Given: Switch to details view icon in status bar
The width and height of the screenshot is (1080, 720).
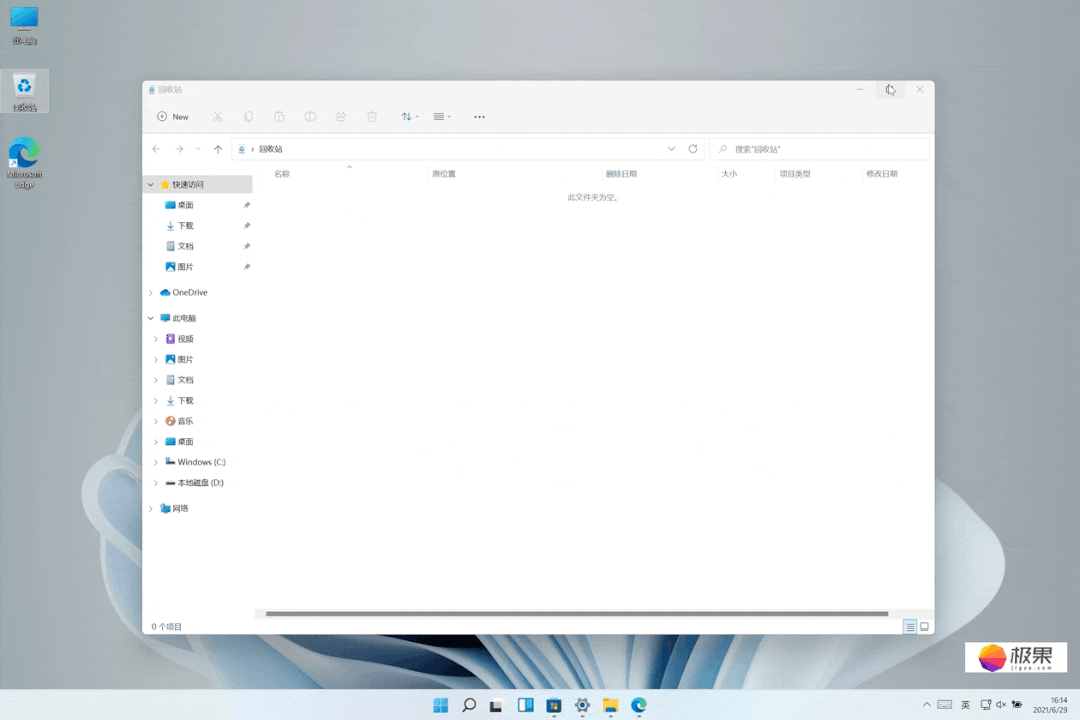Looking at the screenshot, I should (910, 627).
